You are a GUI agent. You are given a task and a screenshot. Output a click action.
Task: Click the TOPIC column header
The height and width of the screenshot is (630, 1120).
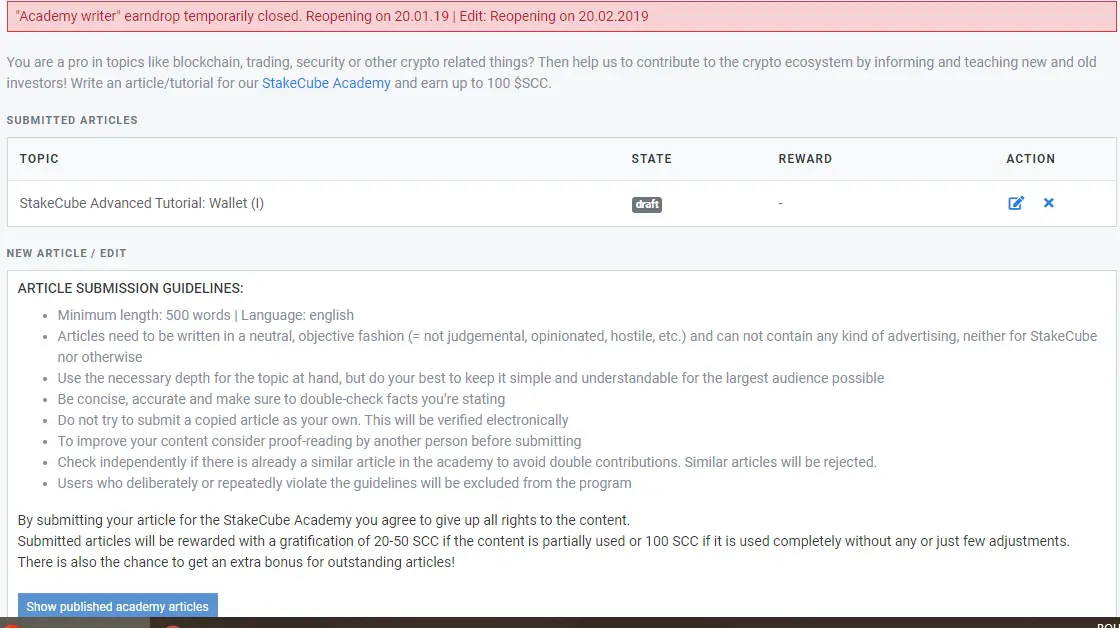click(x=39, y=159)
